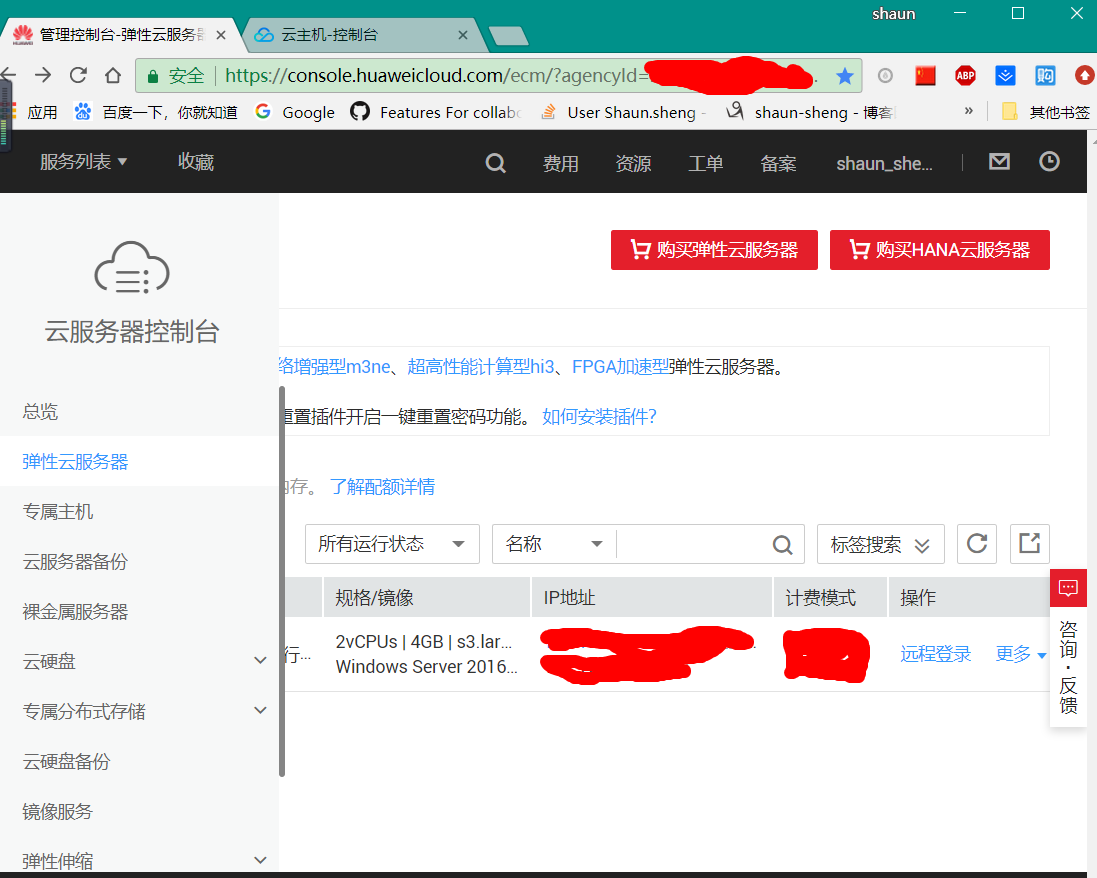Open the shaun-sheng blog bookmark
This screenshot has width=1097, height=878.
(x=811, y=112)
